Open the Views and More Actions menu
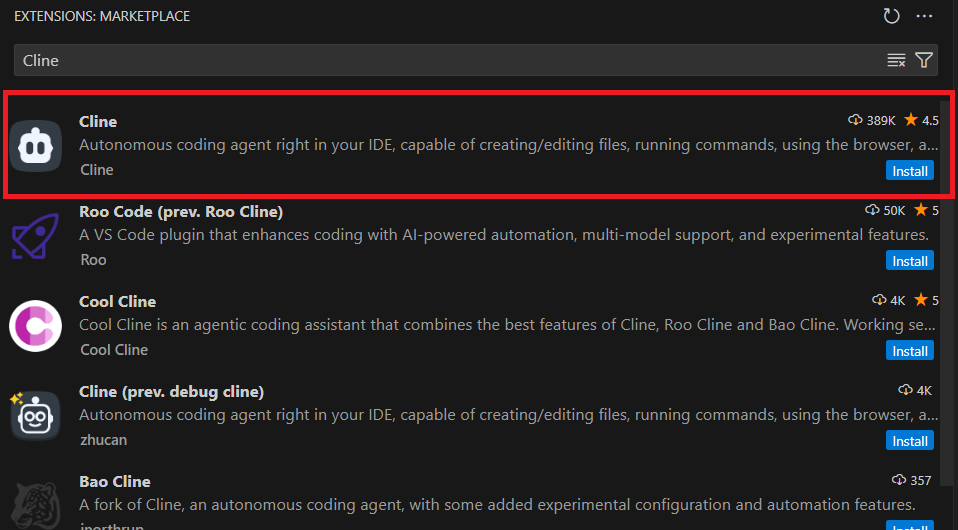The height and width of the screenshot is (530, 958). [924, 16]
